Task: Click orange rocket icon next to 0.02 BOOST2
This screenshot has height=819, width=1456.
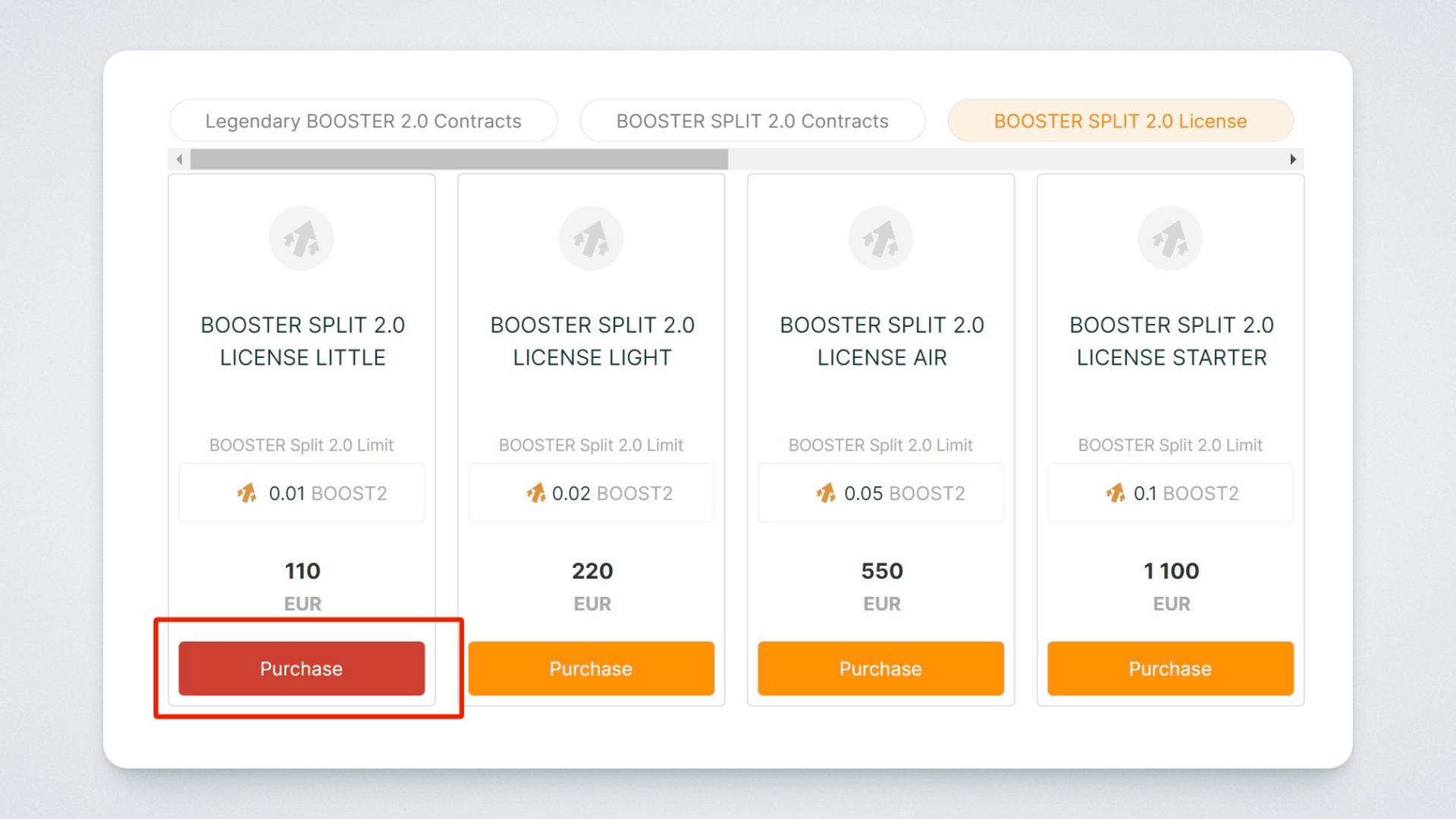Action: coord(536,494)
